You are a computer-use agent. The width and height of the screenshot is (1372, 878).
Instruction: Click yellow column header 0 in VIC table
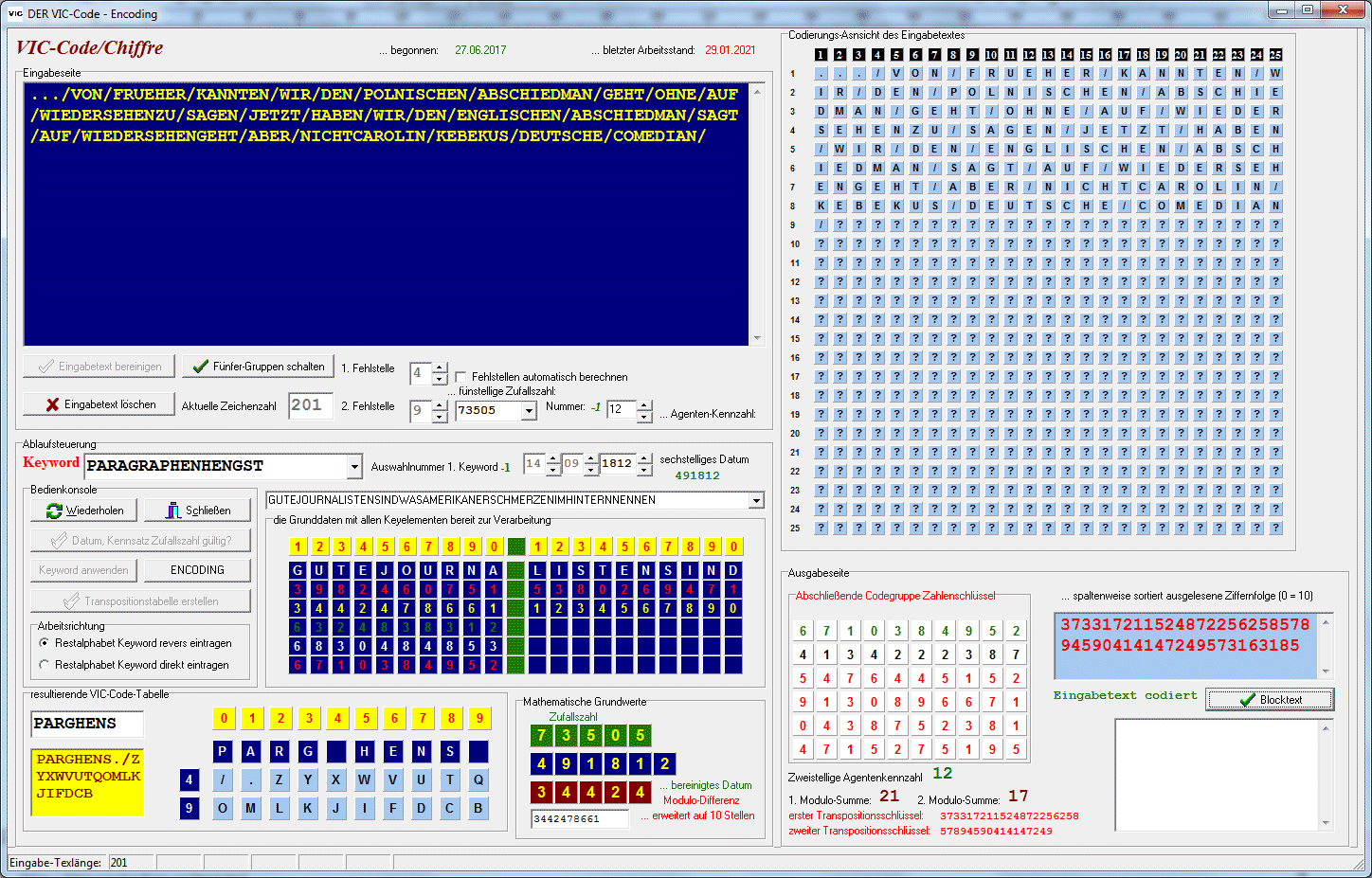click(224, 718)
